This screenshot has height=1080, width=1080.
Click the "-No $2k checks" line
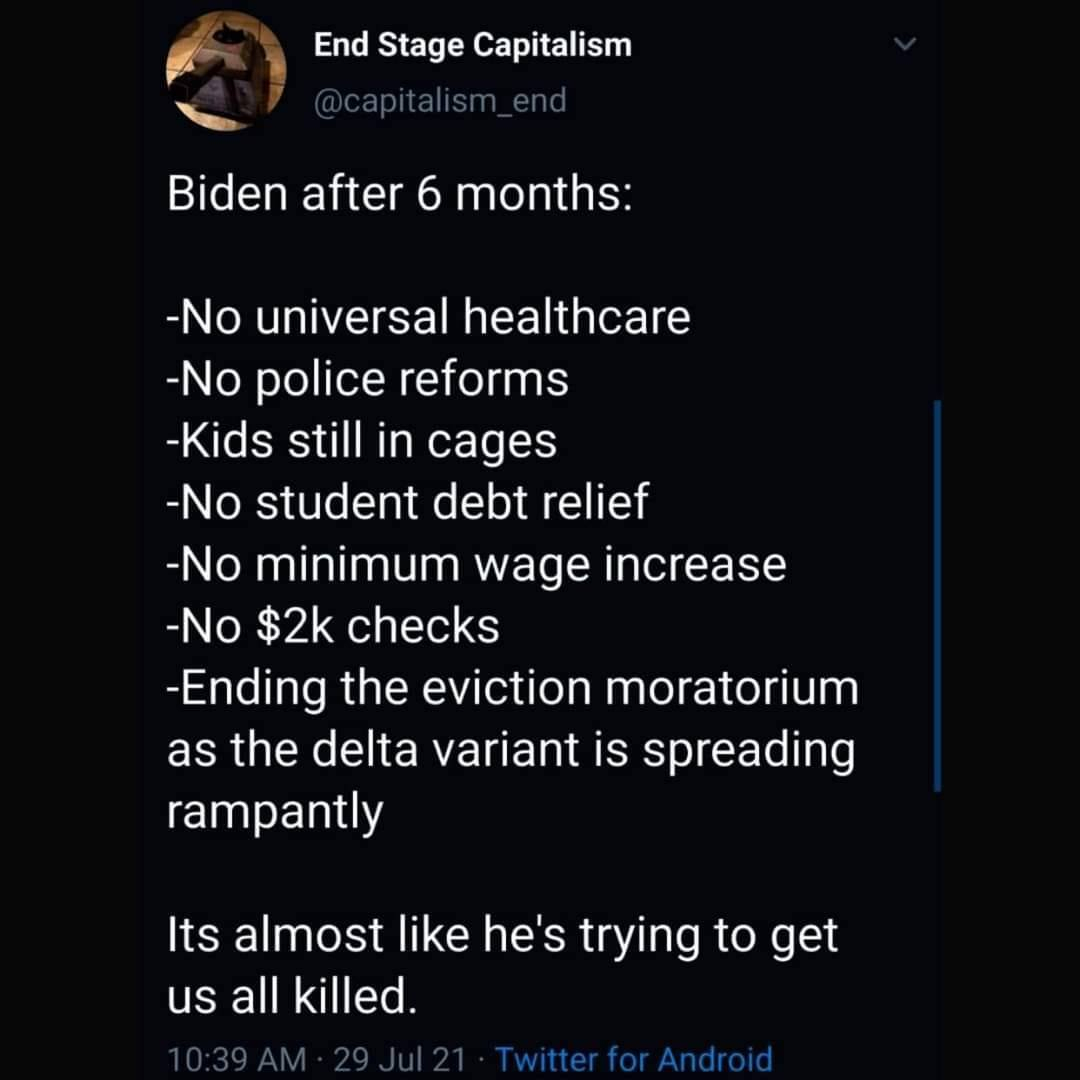click(x=332, y=627)
